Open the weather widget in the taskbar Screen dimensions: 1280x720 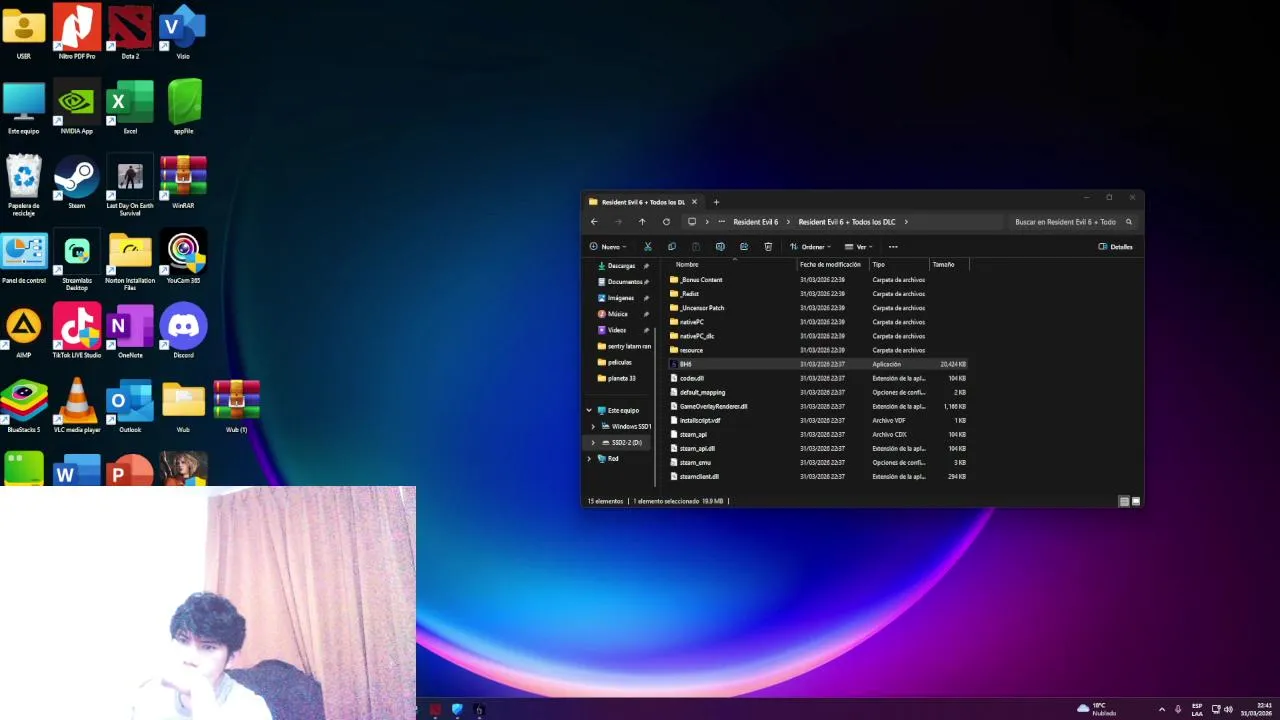coord(1097,709)
